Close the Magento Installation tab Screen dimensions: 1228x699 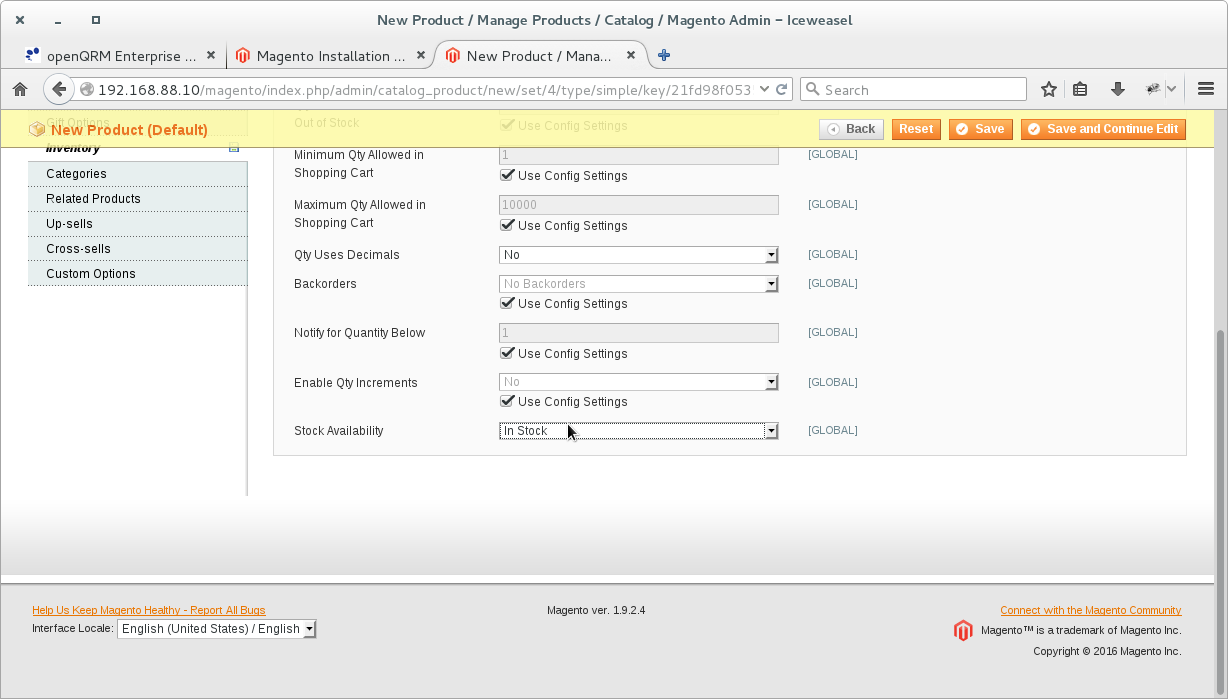[421, 56]
